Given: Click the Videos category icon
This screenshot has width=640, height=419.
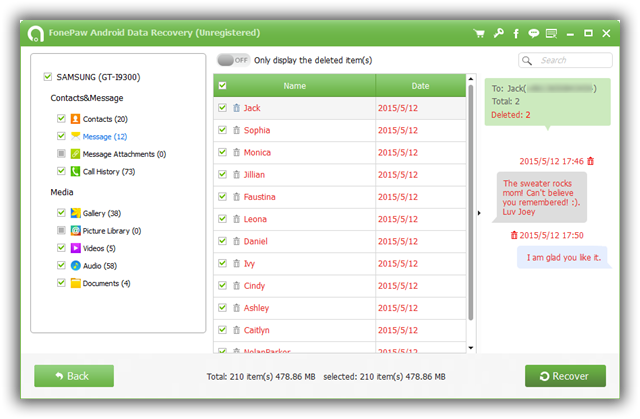Looking at the screenshot, I should [x=76, y=248].
